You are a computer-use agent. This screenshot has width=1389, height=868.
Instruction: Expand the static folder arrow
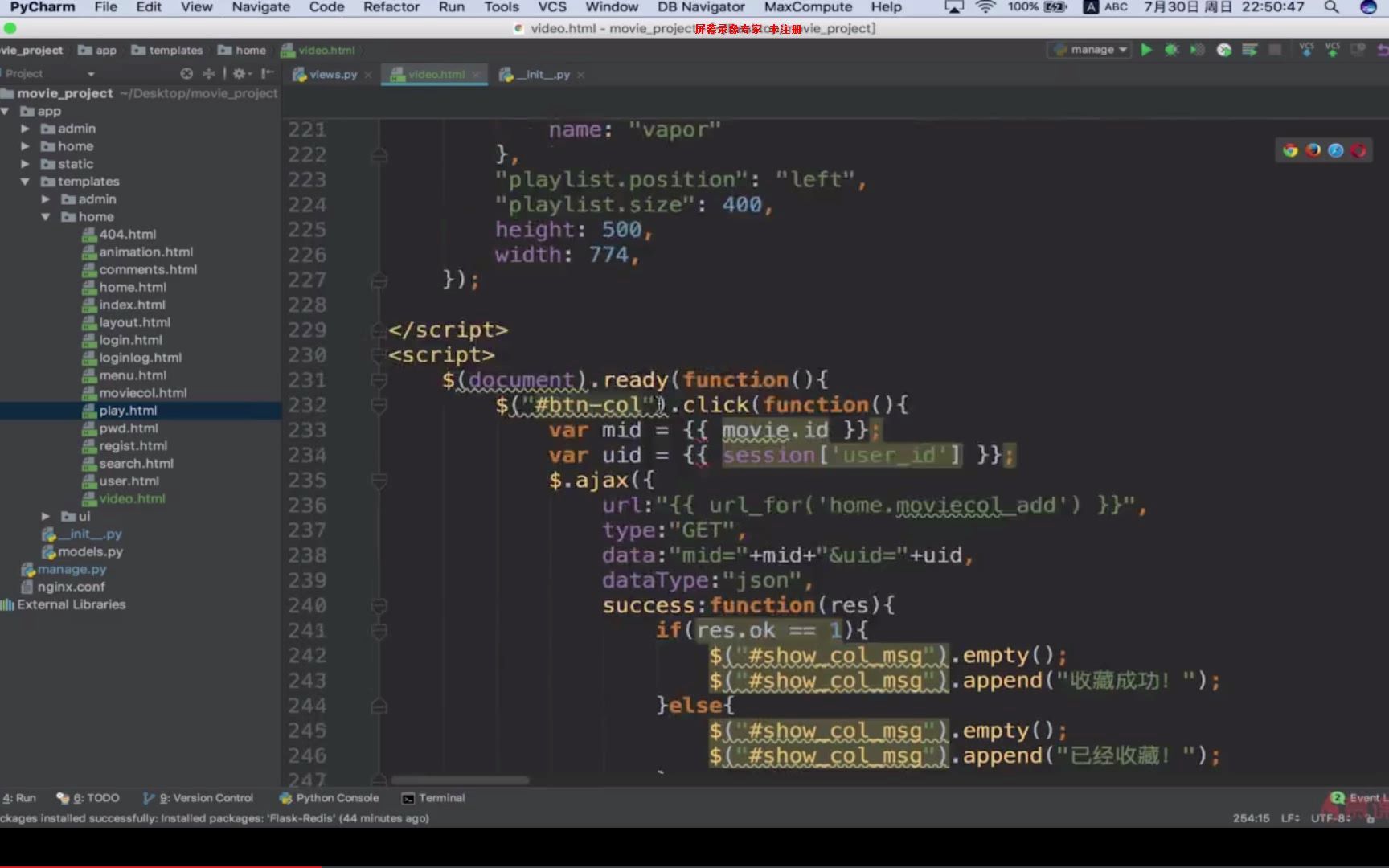(x=25, y=164)
